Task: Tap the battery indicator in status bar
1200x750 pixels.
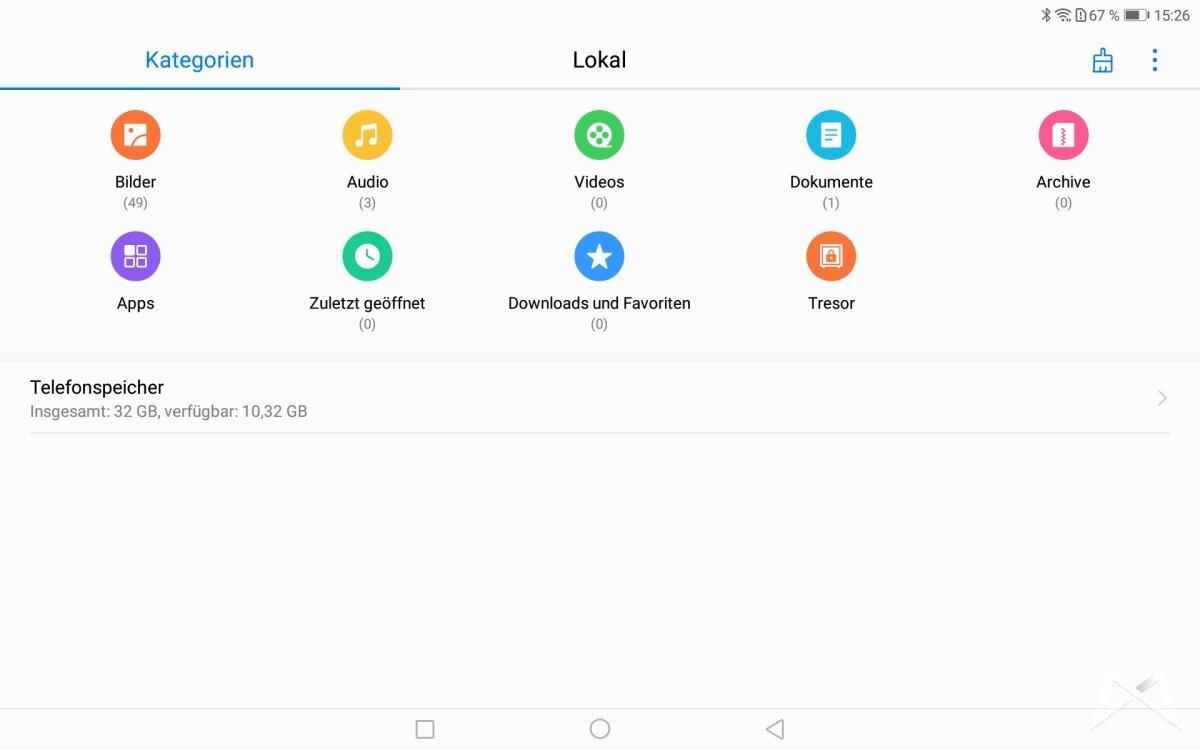Action: [1135, 15]
